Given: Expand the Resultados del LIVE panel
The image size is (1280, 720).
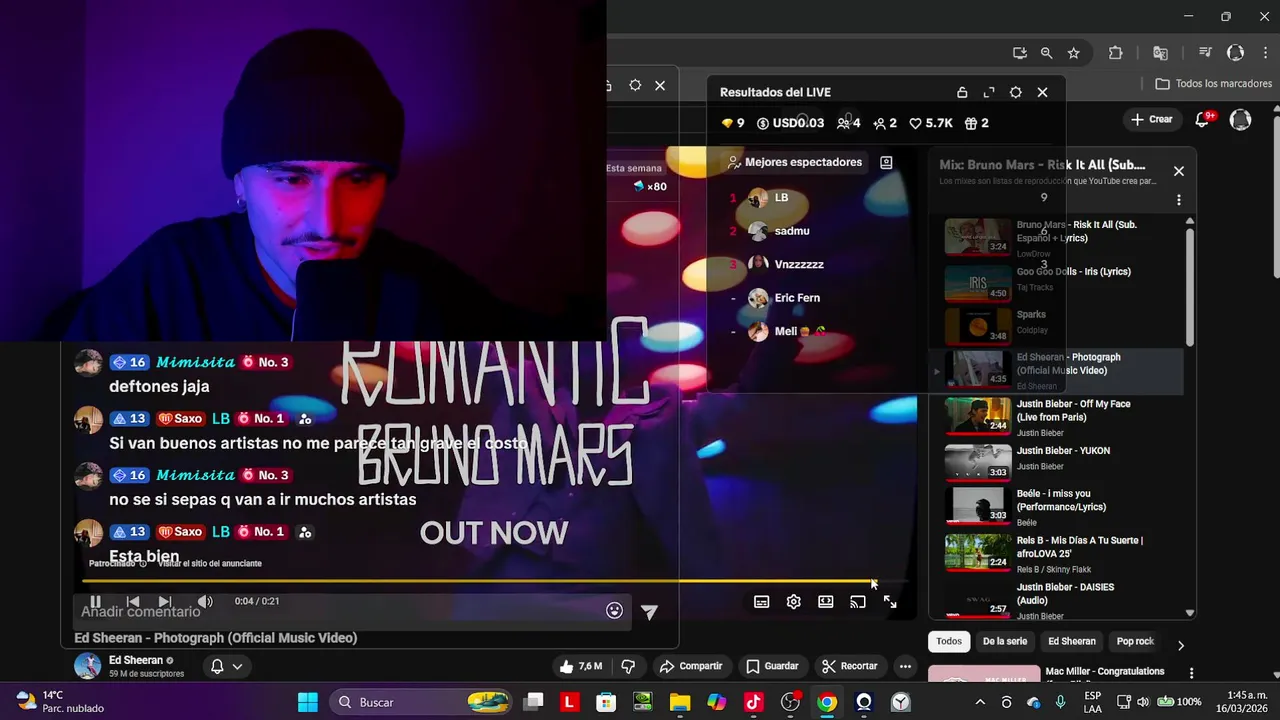Looking at the screenshot, I should click(x=989, y=92).
